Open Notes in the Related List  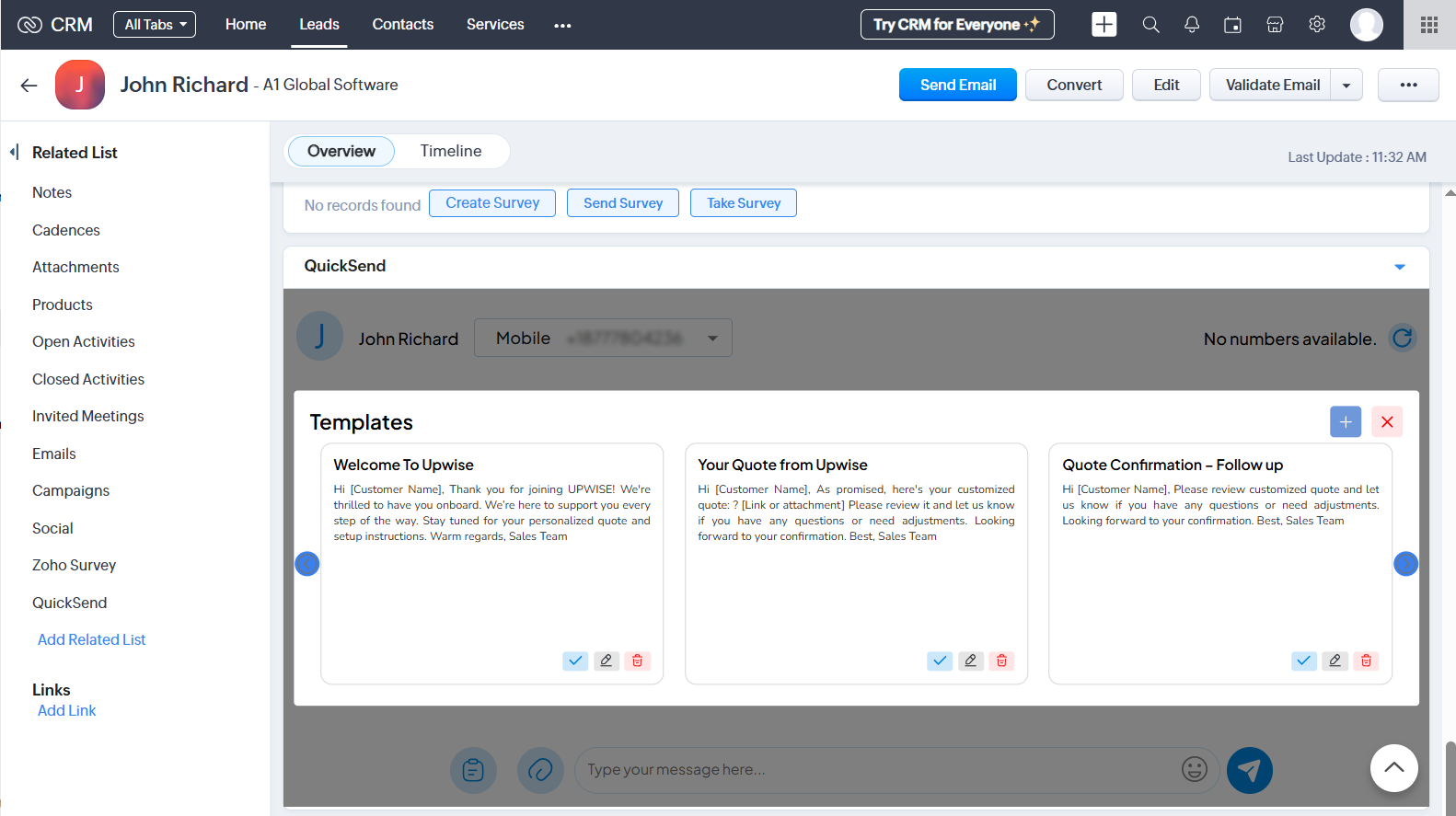point(52,192)
